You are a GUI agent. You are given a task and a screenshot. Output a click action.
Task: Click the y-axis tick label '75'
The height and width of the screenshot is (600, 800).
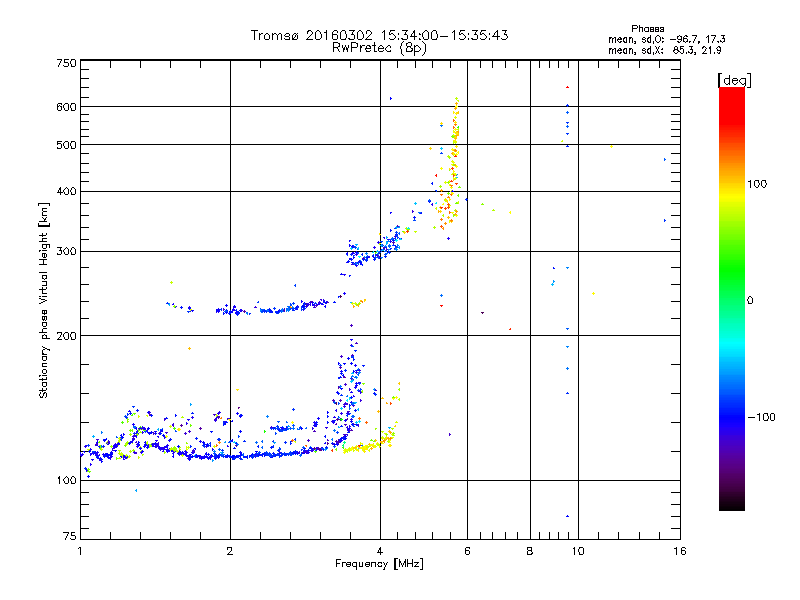(70, 536)
